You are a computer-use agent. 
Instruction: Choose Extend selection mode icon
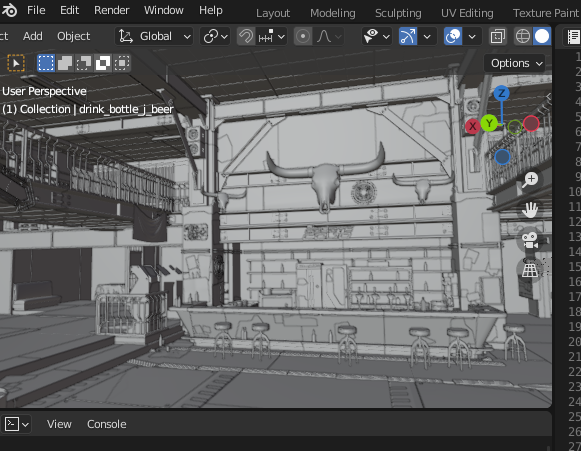(x=65, y=63)
